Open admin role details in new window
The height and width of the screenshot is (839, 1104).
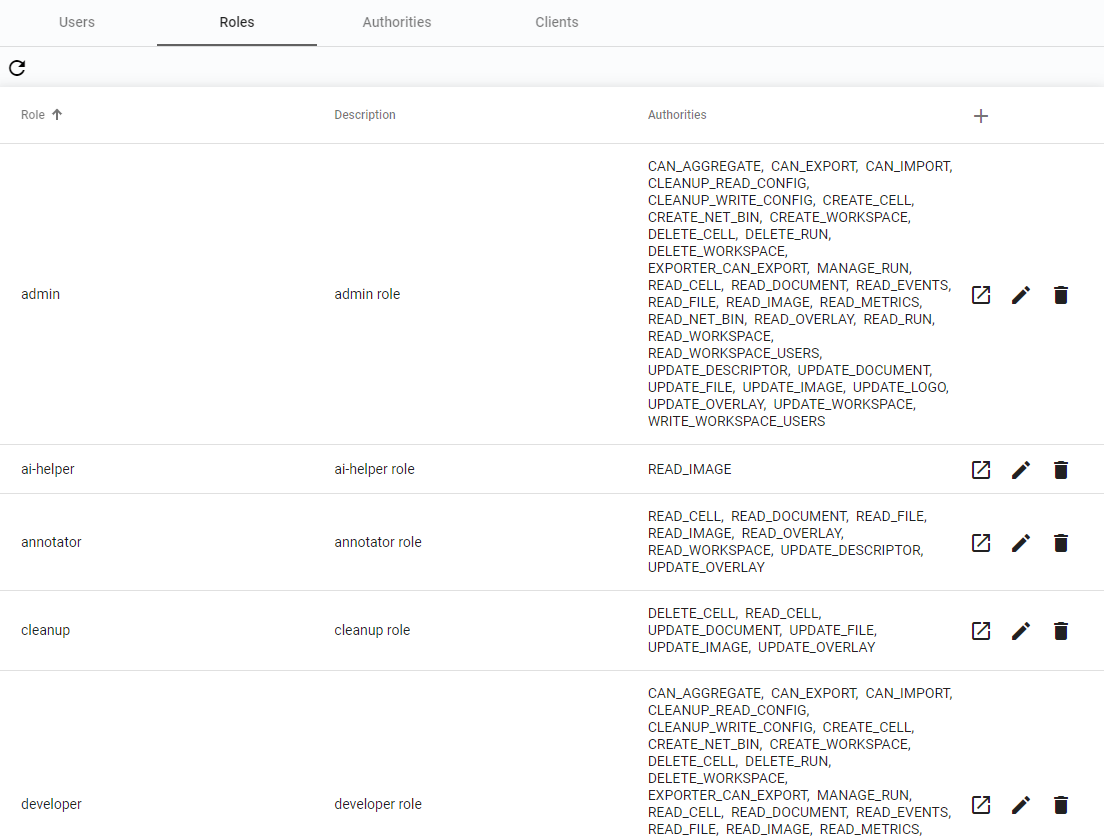click(x=981, y=295)
